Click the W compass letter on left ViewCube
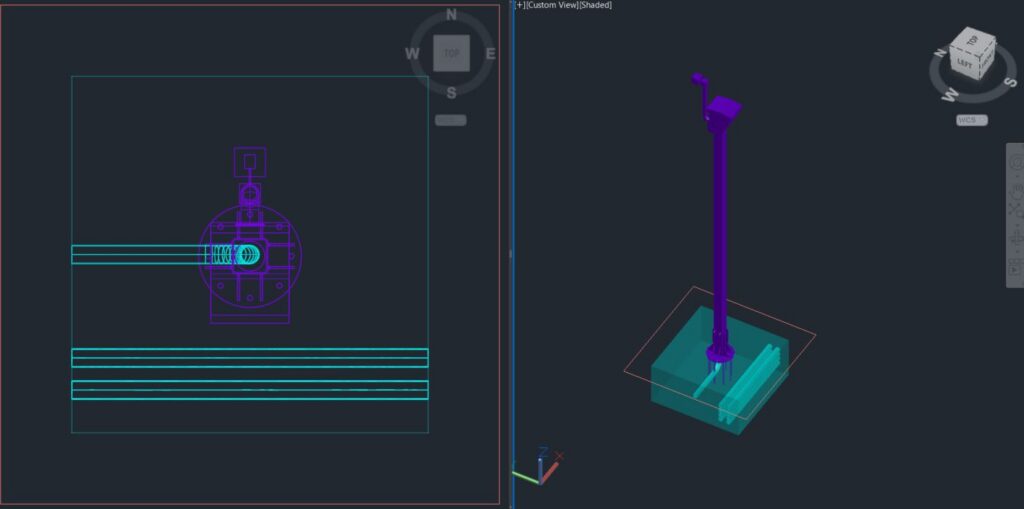Viewport: 1024px width, 509px height. point(412,54)
